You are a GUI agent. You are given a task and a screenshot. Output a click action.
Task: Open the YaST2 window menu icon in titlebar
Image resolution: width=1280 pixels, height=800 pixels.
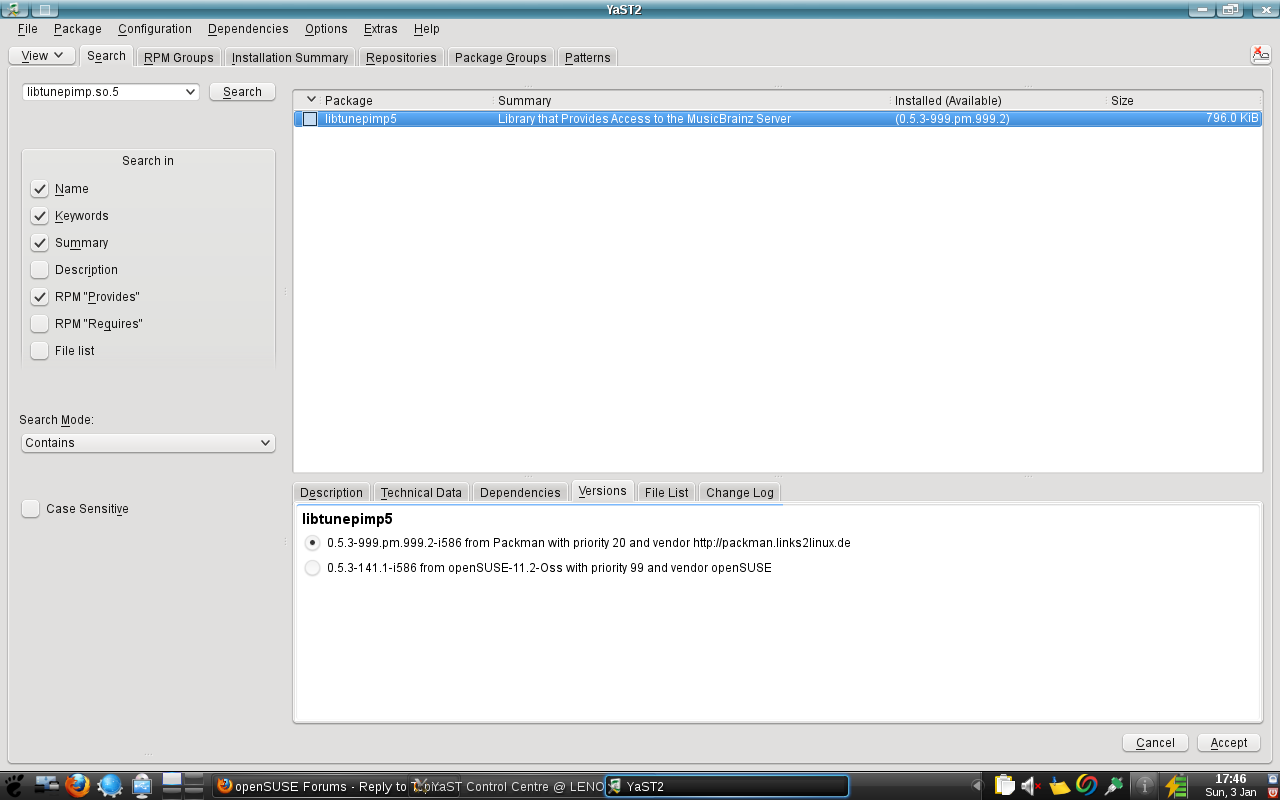12,9
